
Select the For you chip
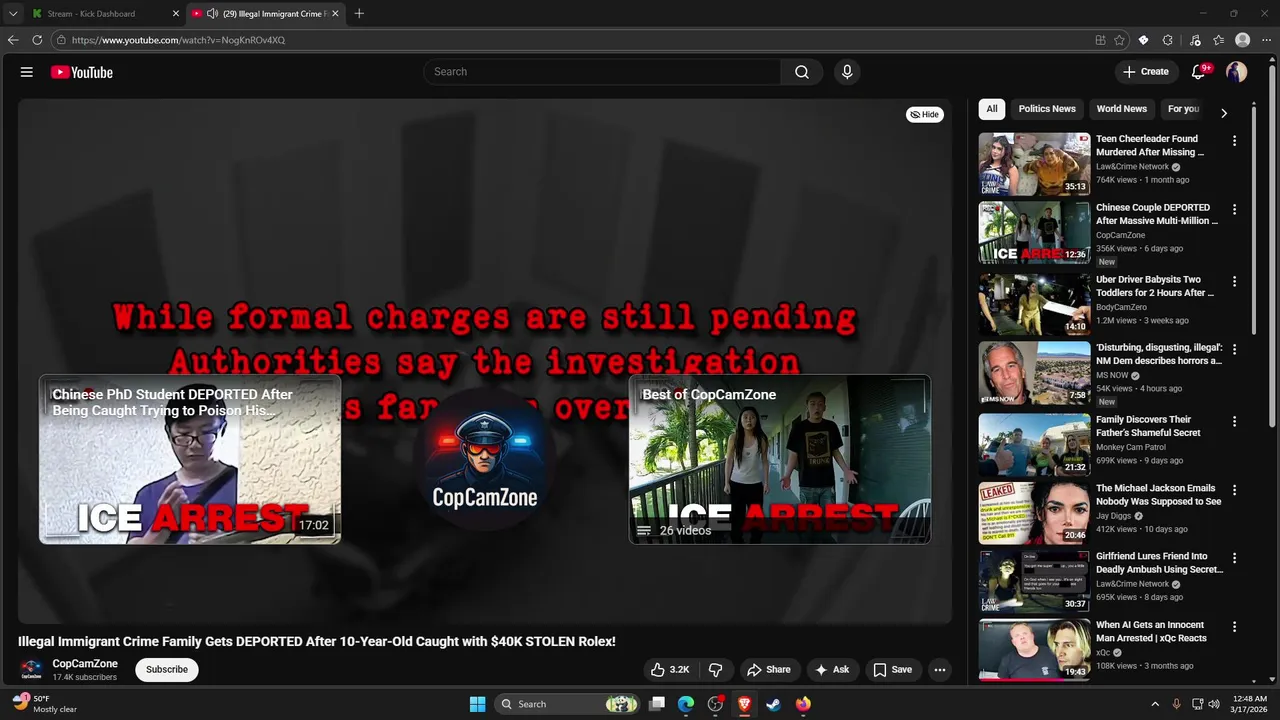(x=1184, y=109)
